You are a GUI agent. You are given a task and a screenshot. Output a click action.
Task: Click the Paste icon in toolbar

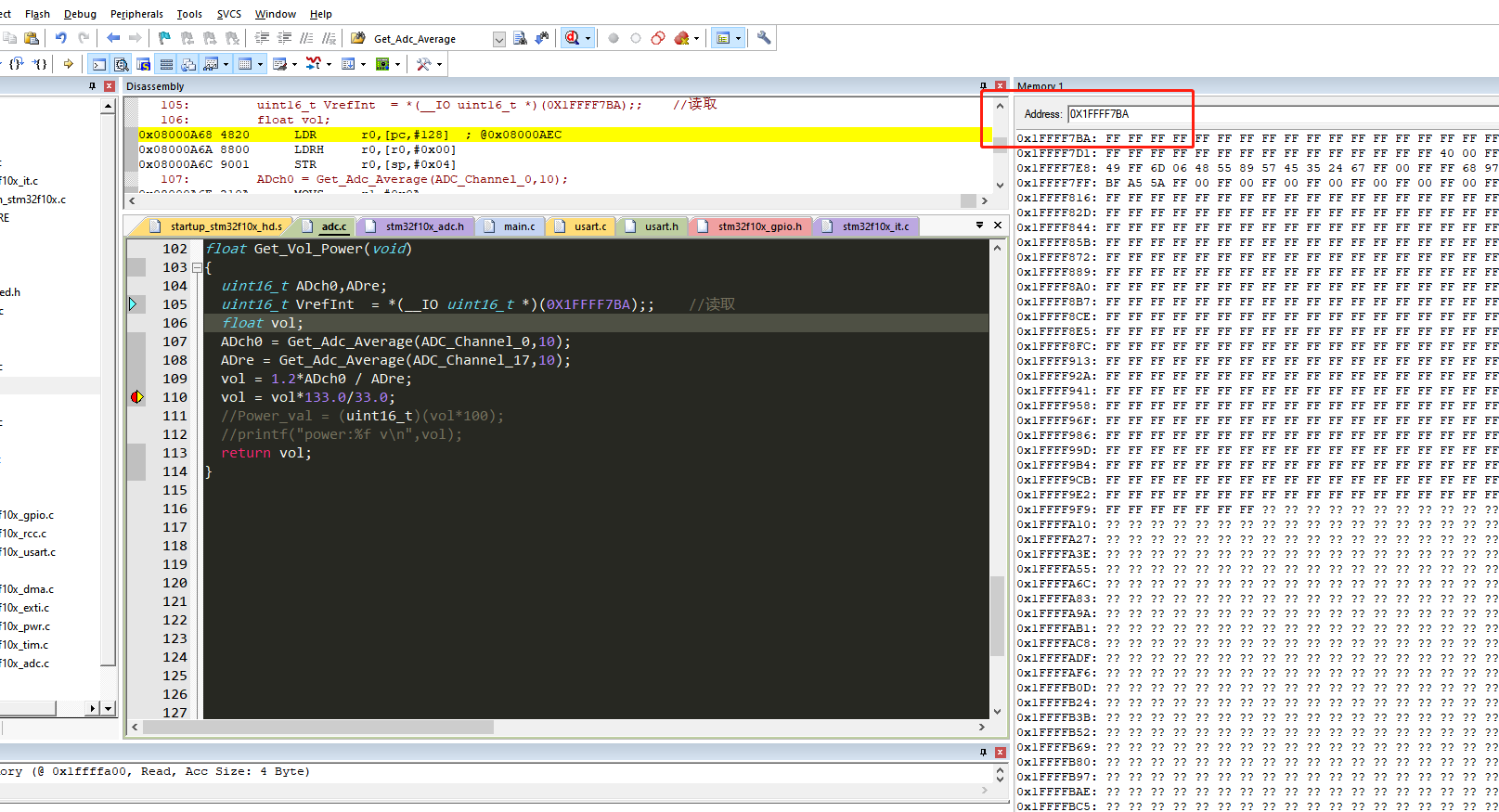click(x=32, y=38)
